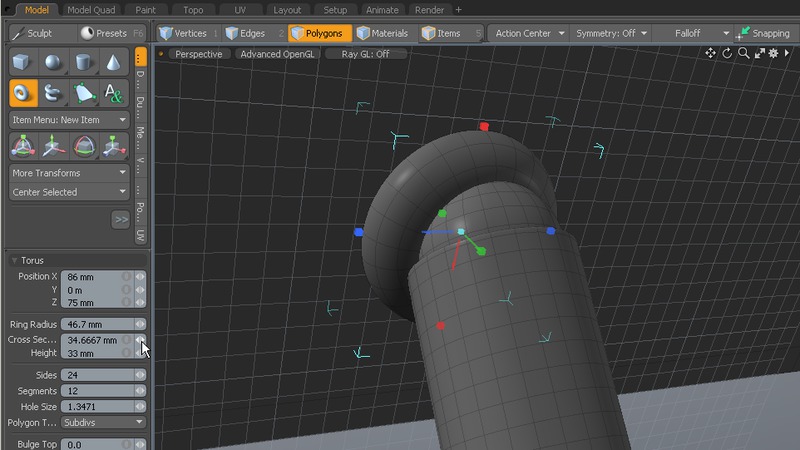Activate the Torus primitive tool
The height and width of the screenshot is (450, 800).
[23, 94]
